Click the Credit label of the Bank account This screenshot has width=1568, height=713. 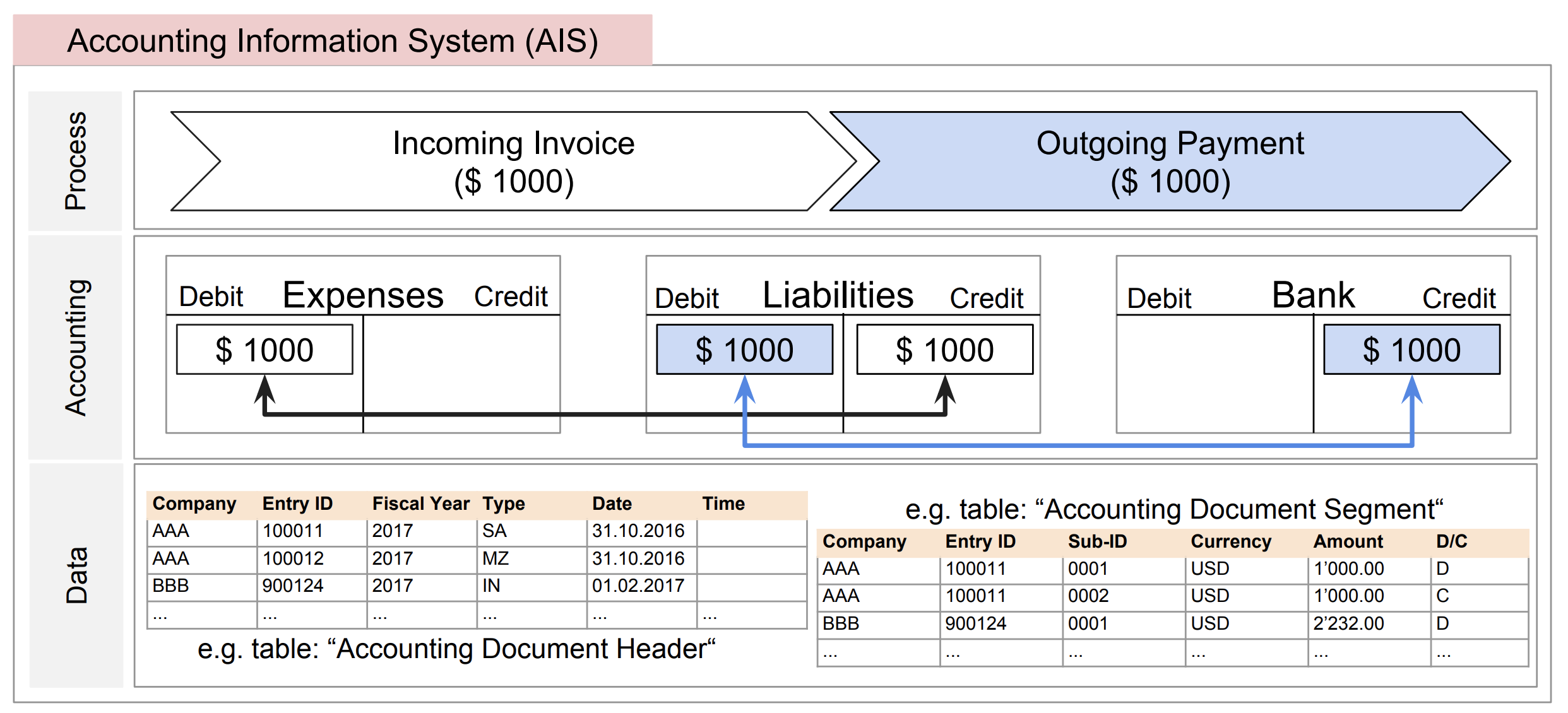(x=1459, y=298)
